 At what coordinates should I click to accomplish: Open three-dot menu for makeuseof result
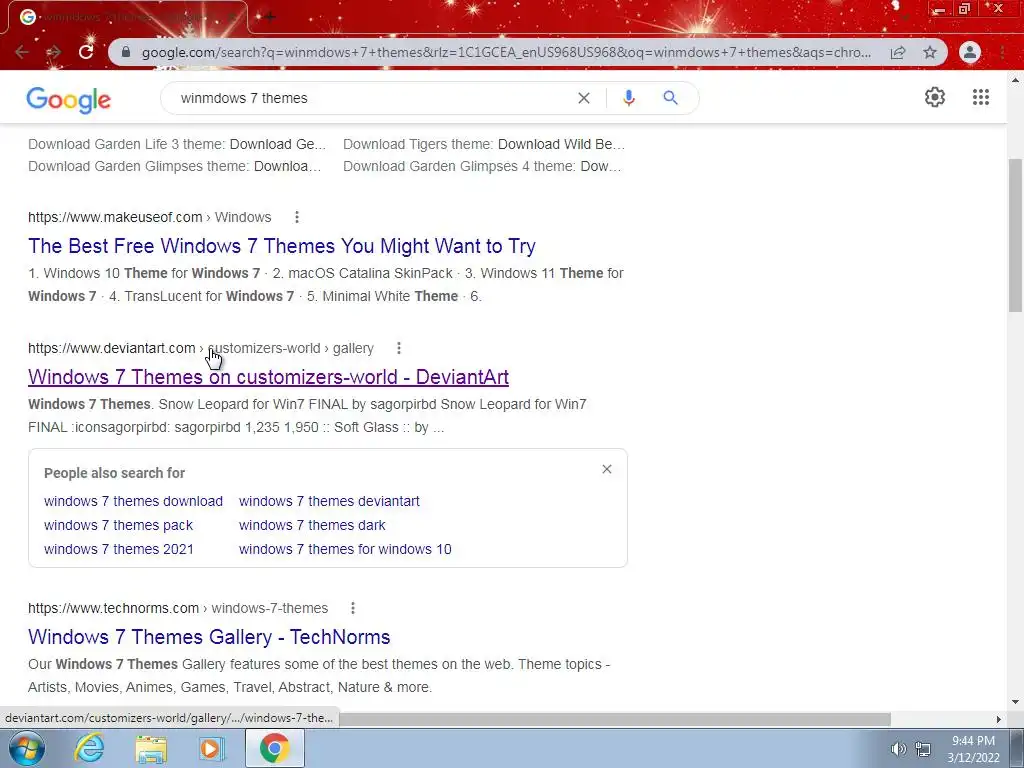296,217
